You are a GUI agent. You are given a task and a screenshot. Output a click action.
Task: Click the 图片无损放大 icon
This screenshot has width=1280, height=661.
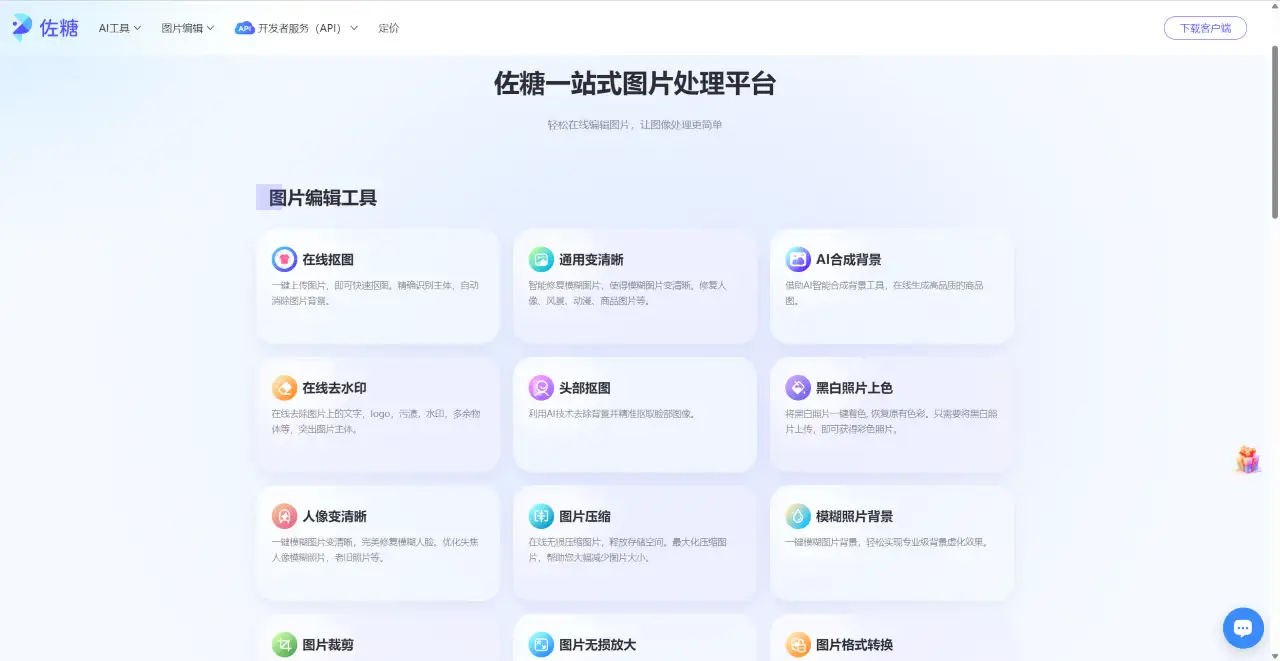point(541,645)
